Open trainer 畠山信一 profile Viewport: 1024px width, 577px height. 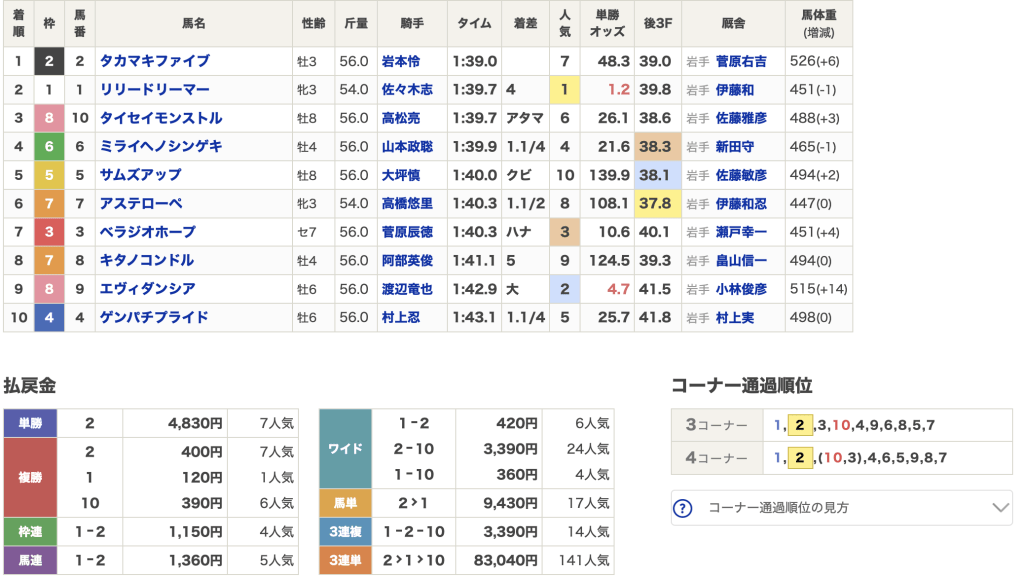tap(741, 260)
